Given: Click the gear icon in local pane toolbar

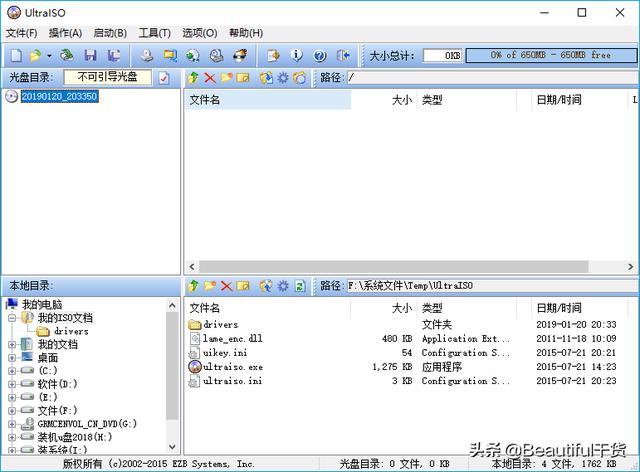Looking at the screenshot, I should [283, 286].
